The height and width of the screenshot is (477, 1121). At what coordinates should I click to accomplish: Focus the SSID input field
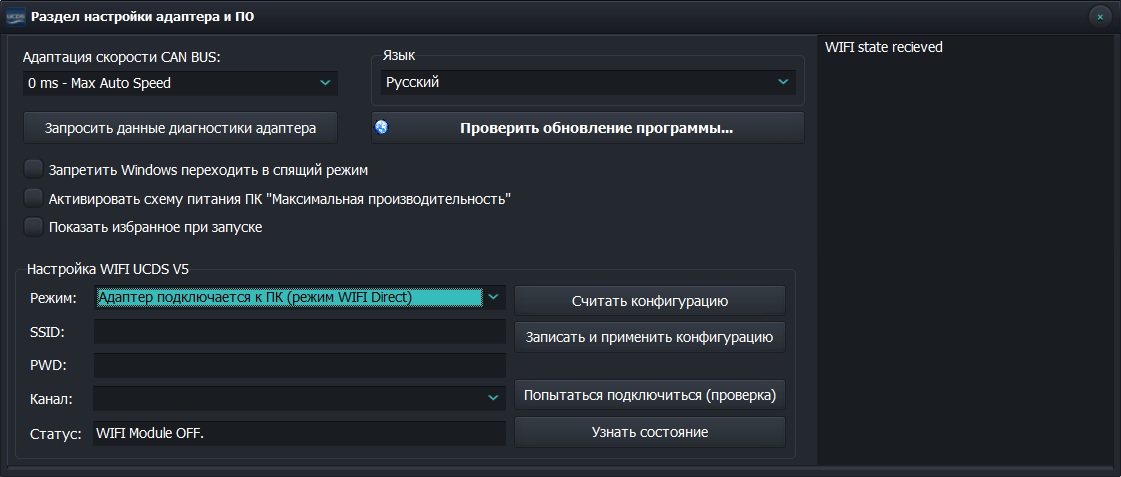[x=299, y=332]
